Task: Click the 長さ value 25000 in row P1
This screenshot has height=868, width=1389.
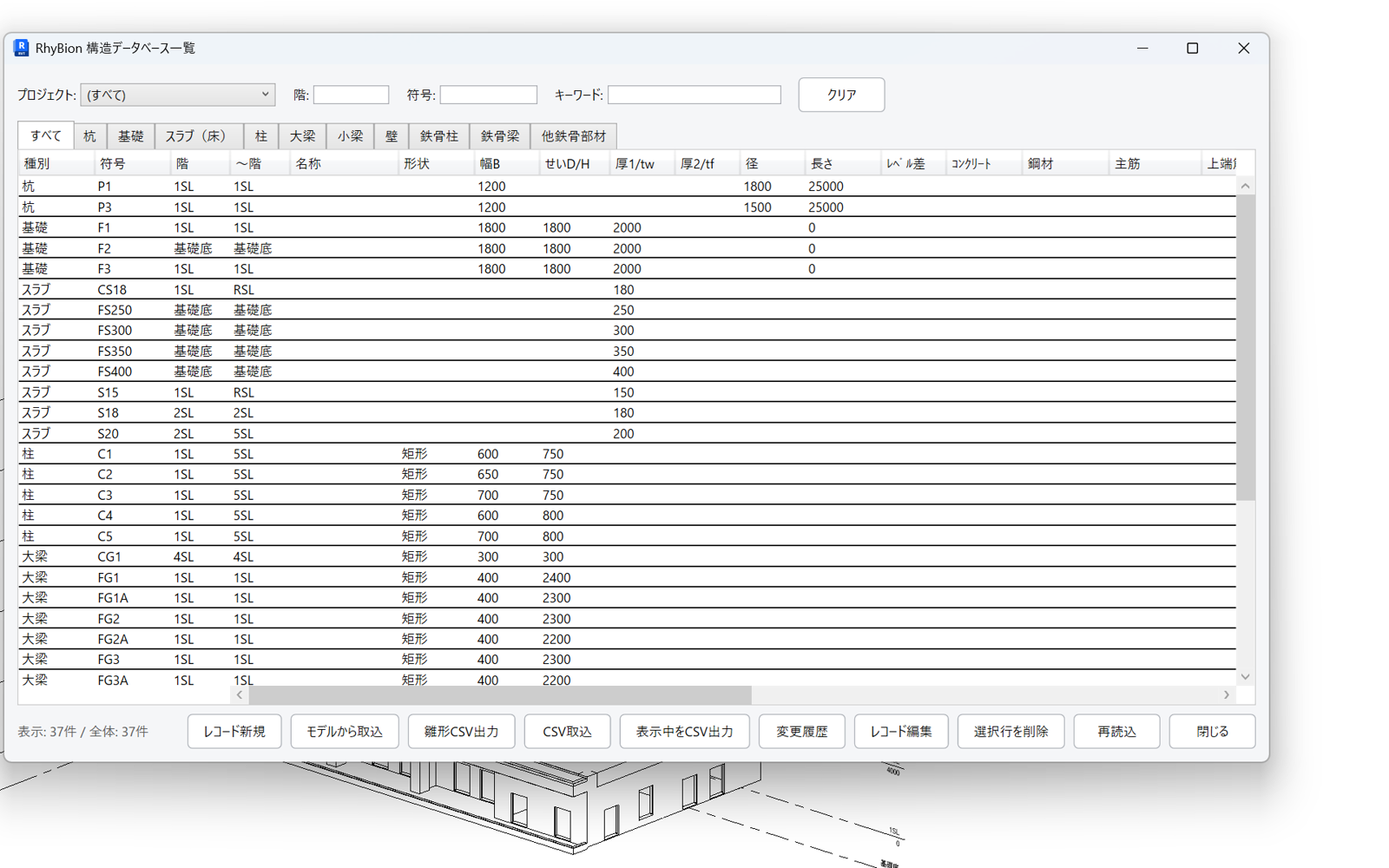Action: pos(826,186)
